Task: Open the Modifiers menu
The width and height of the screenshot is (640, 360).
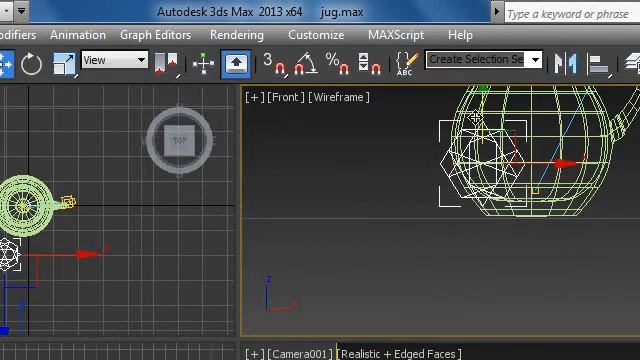Action: tap(18, 35)
